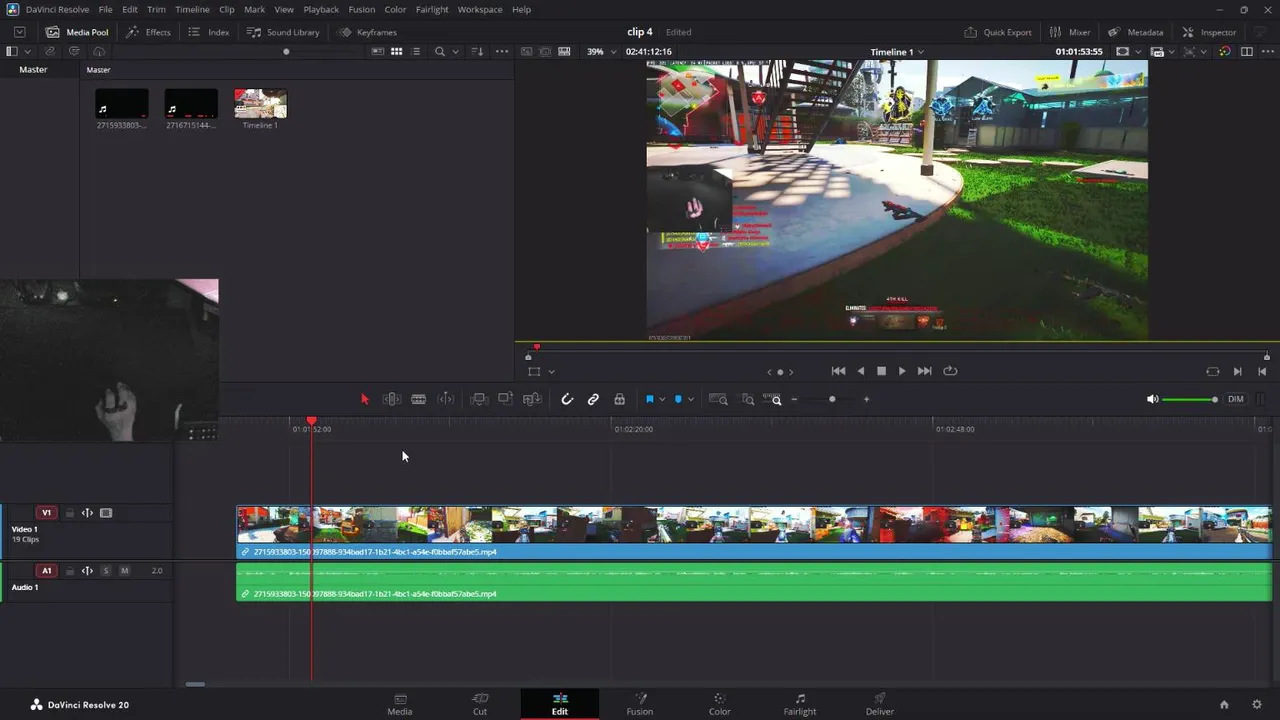This screenshot has width=1280, height=720.
Task: Play timeline in reverse
Action: (x=861, y=371)
